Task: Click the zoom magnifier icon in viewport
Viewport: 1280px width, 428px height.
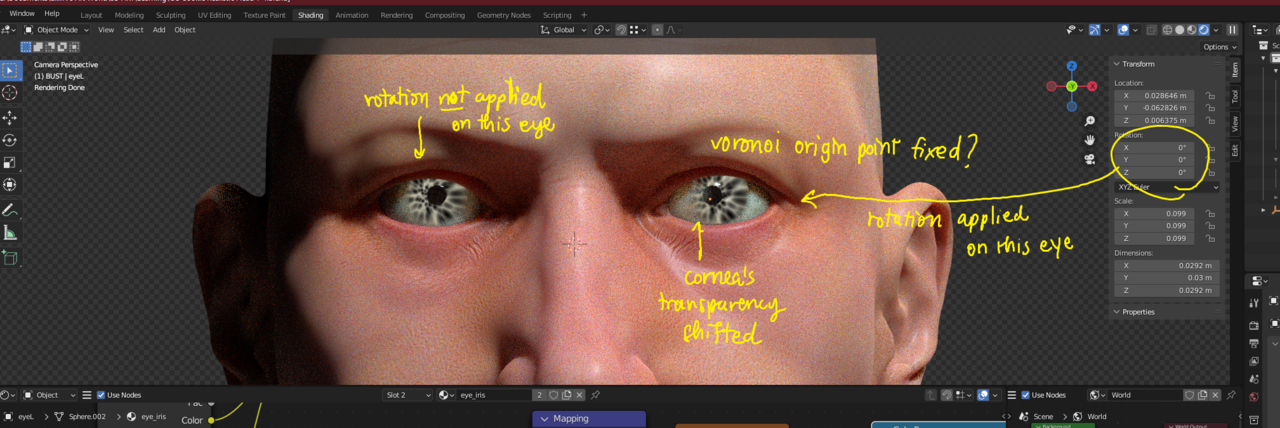Action: pos(1089,121)
